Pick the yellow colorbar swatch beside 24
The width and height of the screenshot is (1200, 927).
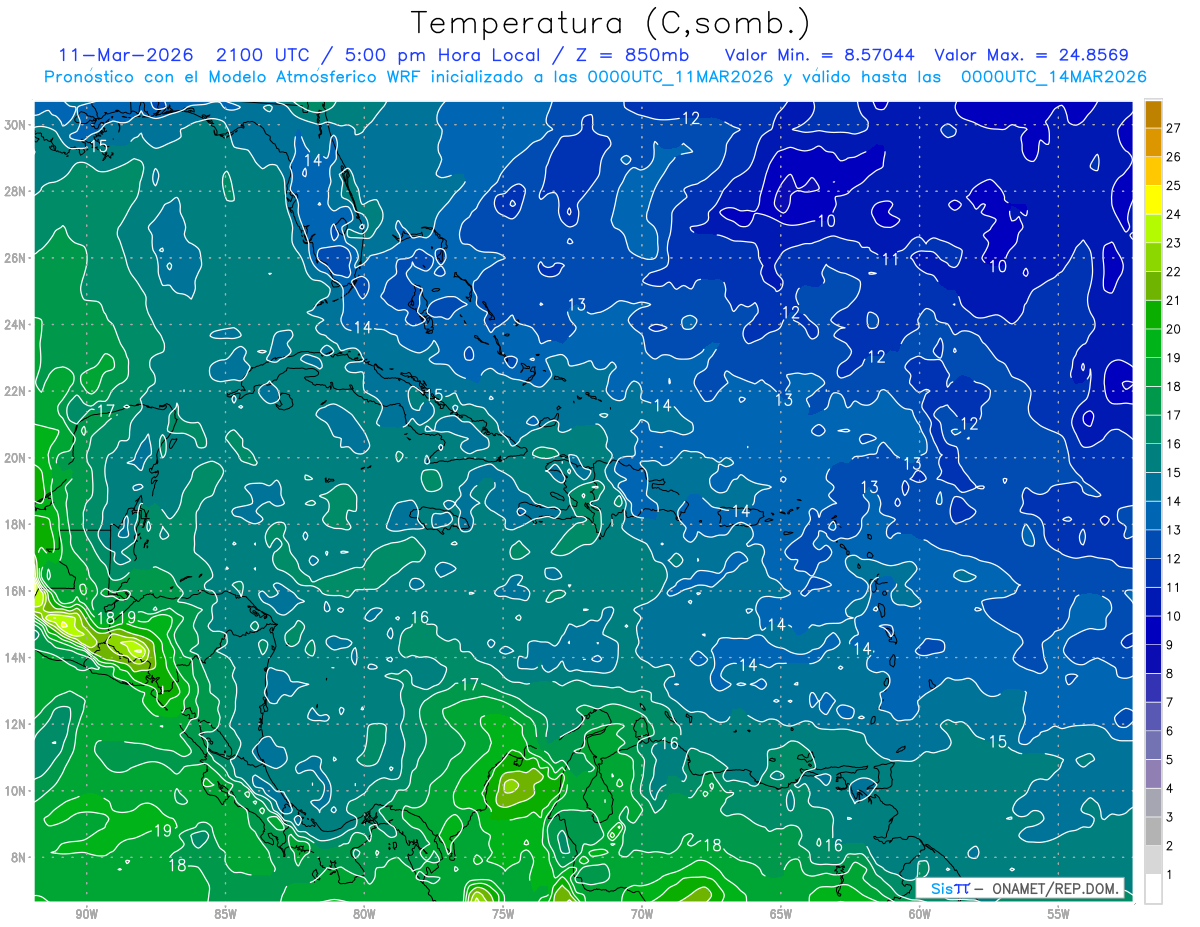click(x=1153, y=199)
